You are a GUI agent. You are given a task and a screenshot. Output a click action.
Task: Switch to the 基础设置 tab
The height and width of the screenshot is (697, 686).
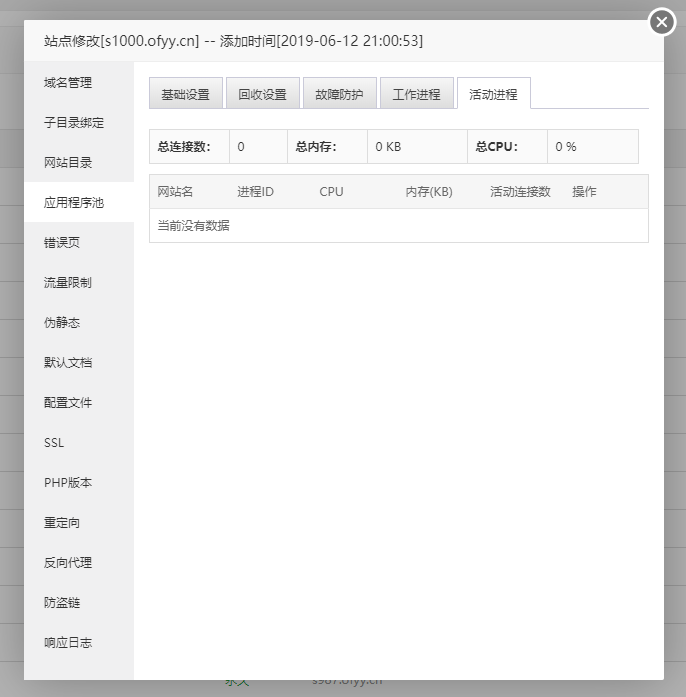click(x=185, y=94)
